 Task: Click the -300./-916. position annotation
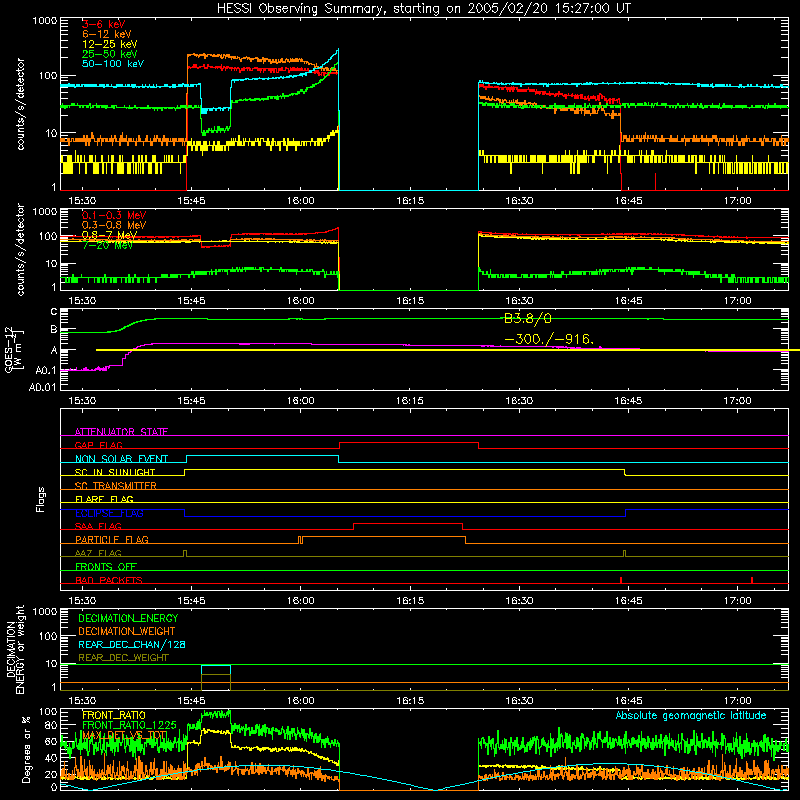(549, 339)
